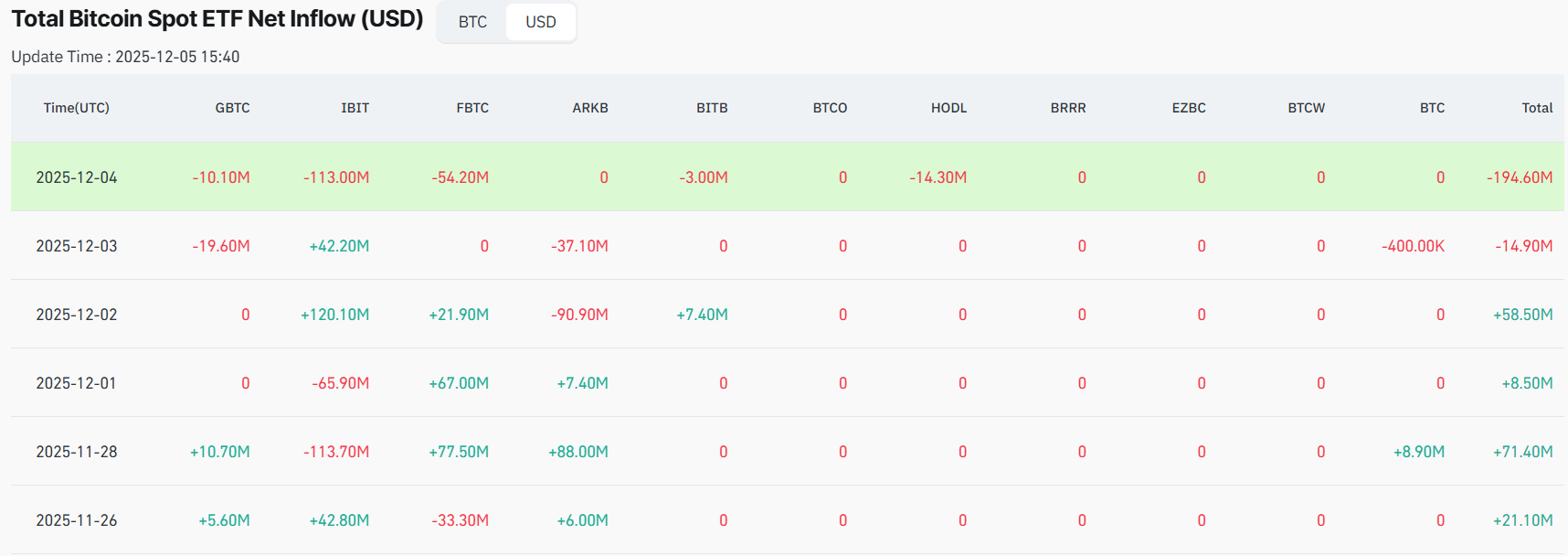Click the Total Bitcoin Spot ETF heading
1568x556 pixels.
point(216,18)
